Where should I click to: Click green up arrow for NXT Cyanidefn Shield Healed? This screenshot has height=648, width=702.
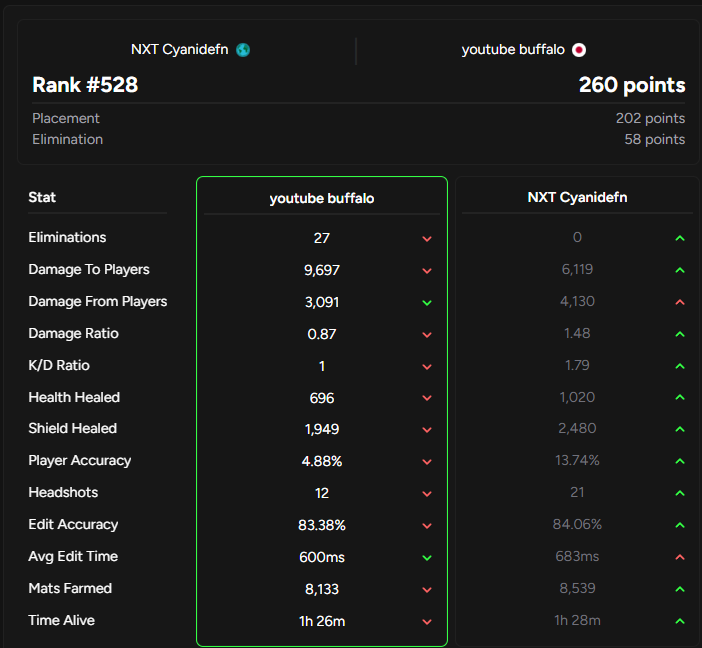pyautogui.click(x=680, y=429)
